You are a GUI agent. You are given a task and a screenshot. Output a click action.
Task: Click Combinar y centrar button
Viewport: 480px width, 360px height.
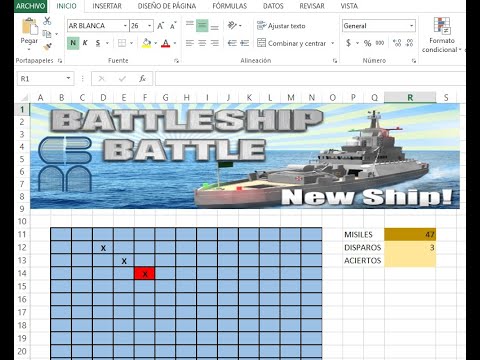(291, 43)
